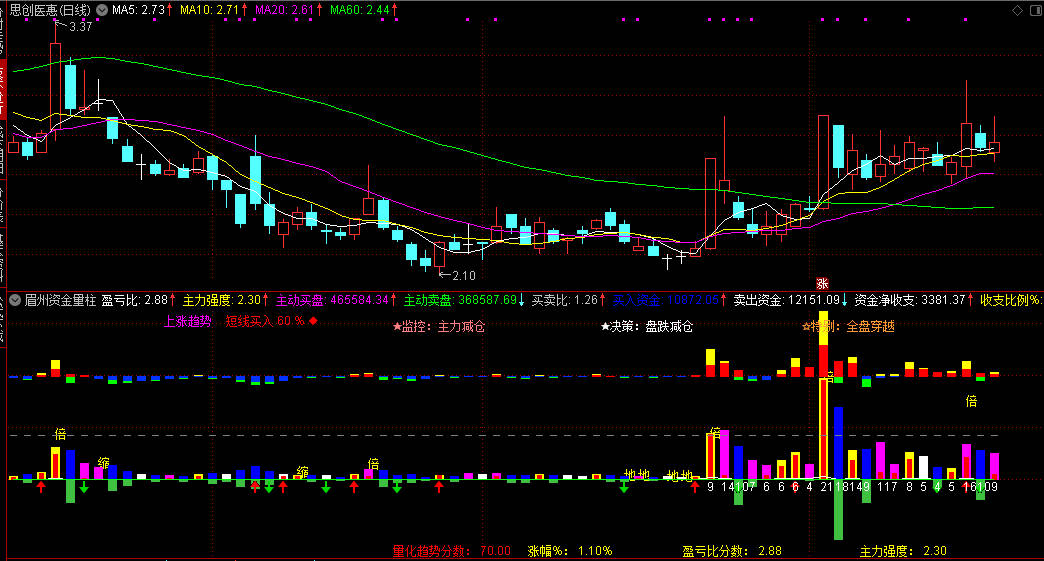Open the 思创医惠 main chart dropdown arrow
The width and height of the screenshot is (1044, 561).
[x=102, y=10]
